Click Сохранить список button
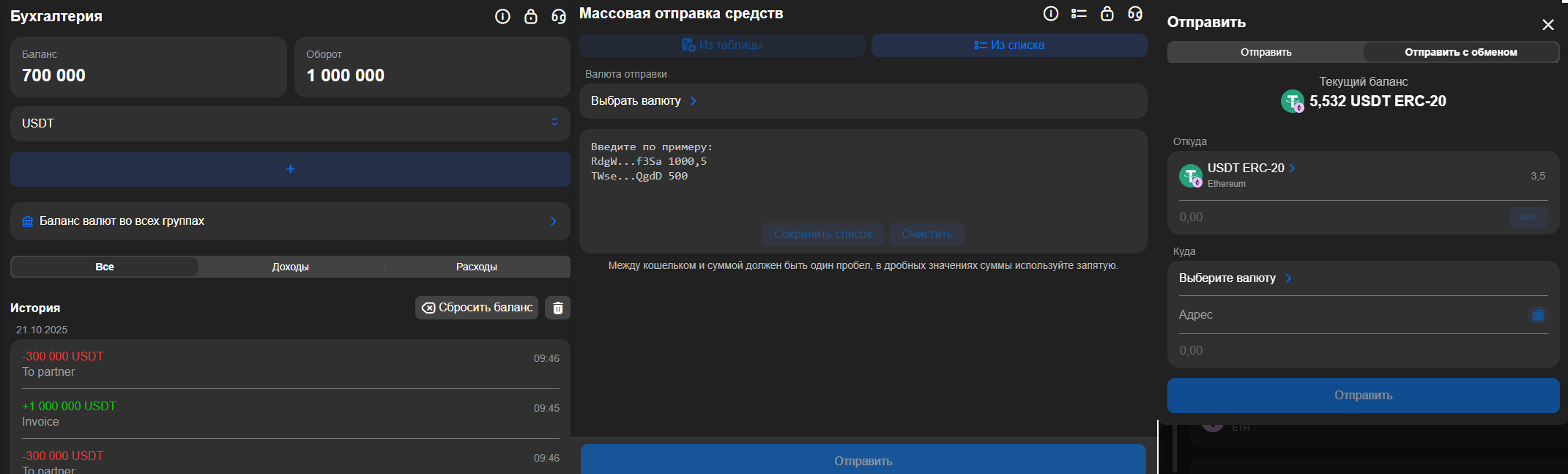The height and width of the screenshot is (474, 1568). [x=822, y=234]
